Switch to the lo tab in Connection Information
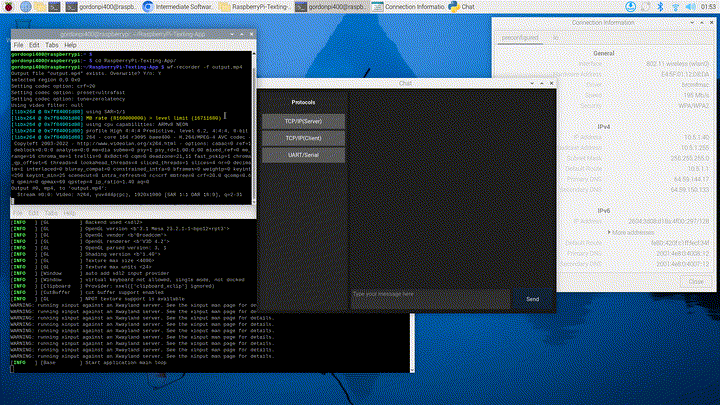720x405 pixels. point(556,38)
